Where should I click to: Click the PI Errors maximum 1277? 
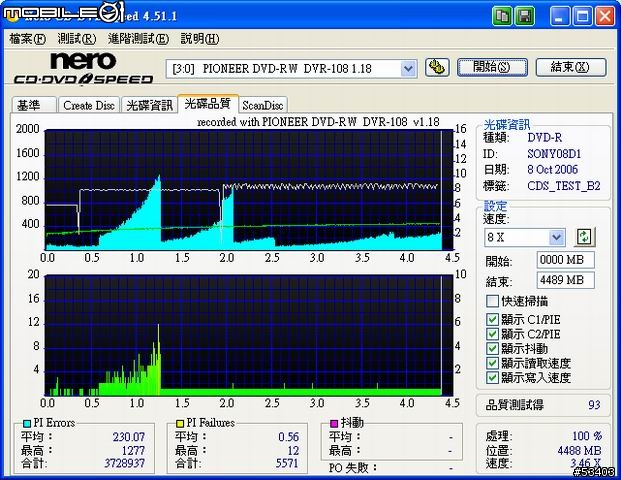pyautogui.click(x=133, y=450)
